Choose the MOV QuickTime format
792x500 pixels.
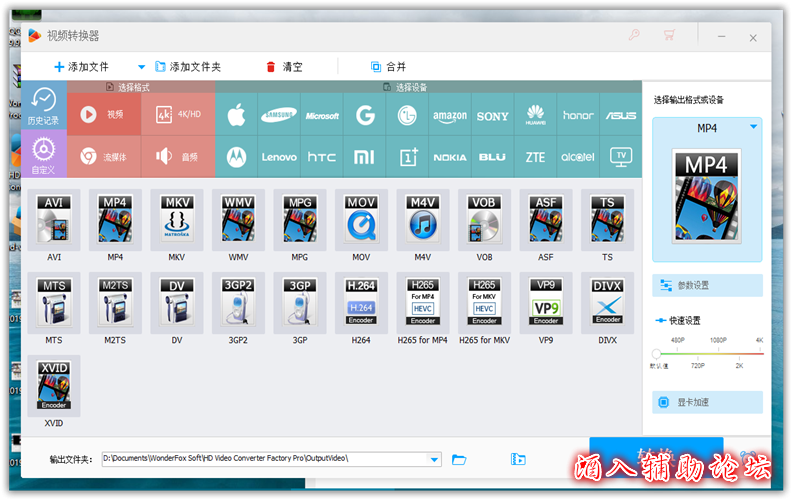(361, 220)
